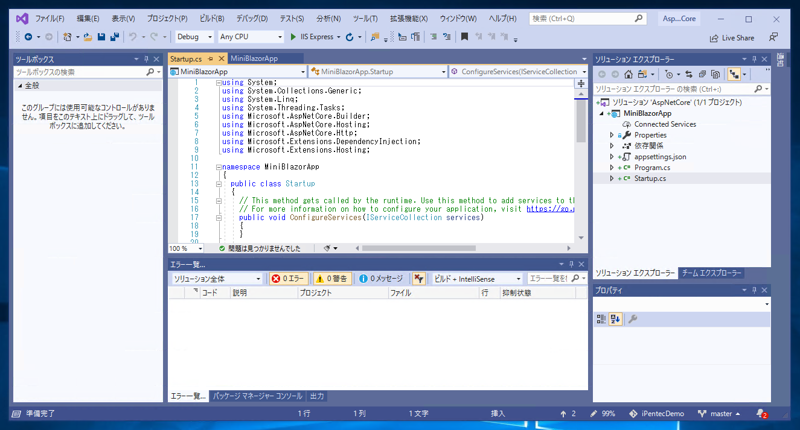Screen dimensions: 800x430
Task: Click the Navigate Backward arrow in main toolbar
Action: click(x=29, y=37)
